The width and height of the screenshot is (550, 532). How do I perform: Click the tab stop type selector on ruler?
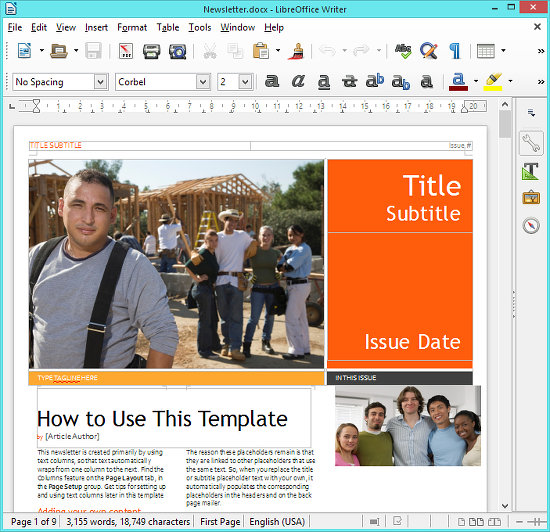click(12, 106)
